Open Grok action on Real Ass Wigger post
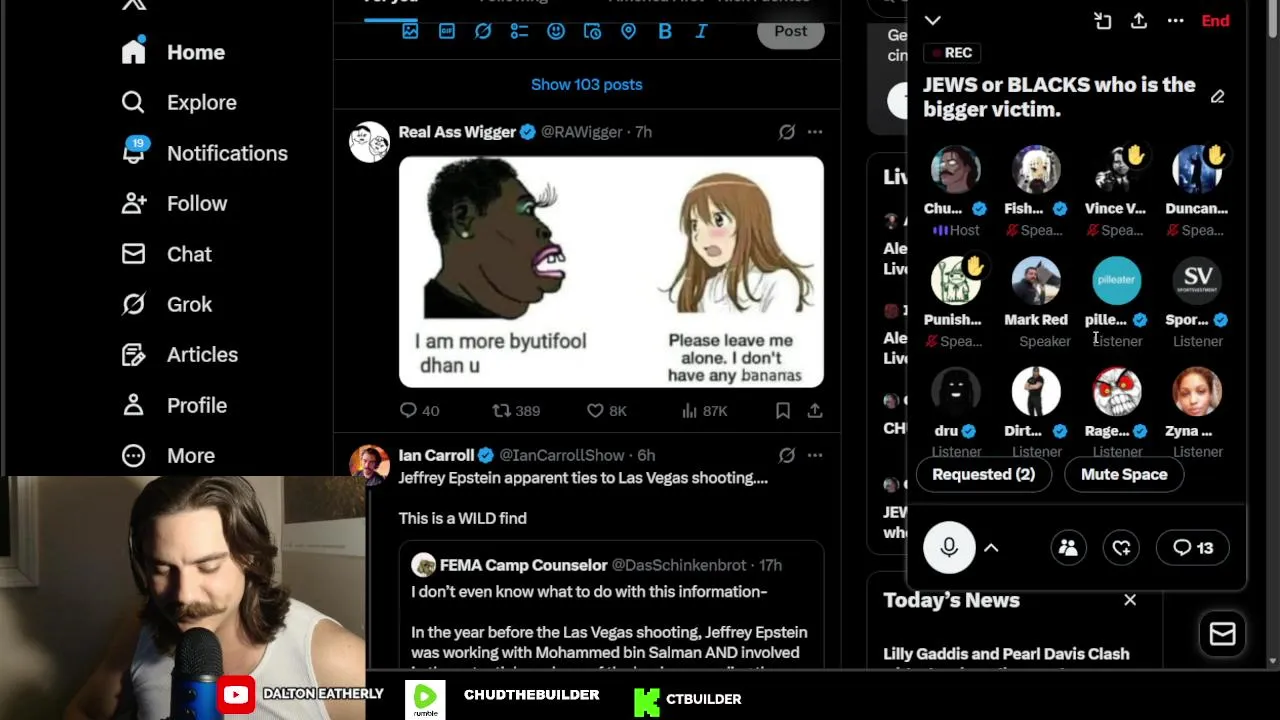This screenshot has width=1280, height=720. click(787, 132)
